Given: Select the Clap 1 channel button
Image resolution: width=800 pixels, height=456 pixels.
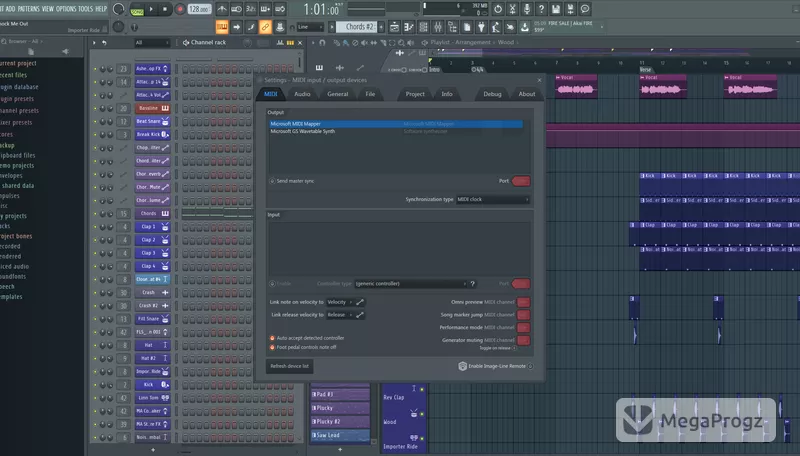Looking at the screenshot, I should pos(152,226).
